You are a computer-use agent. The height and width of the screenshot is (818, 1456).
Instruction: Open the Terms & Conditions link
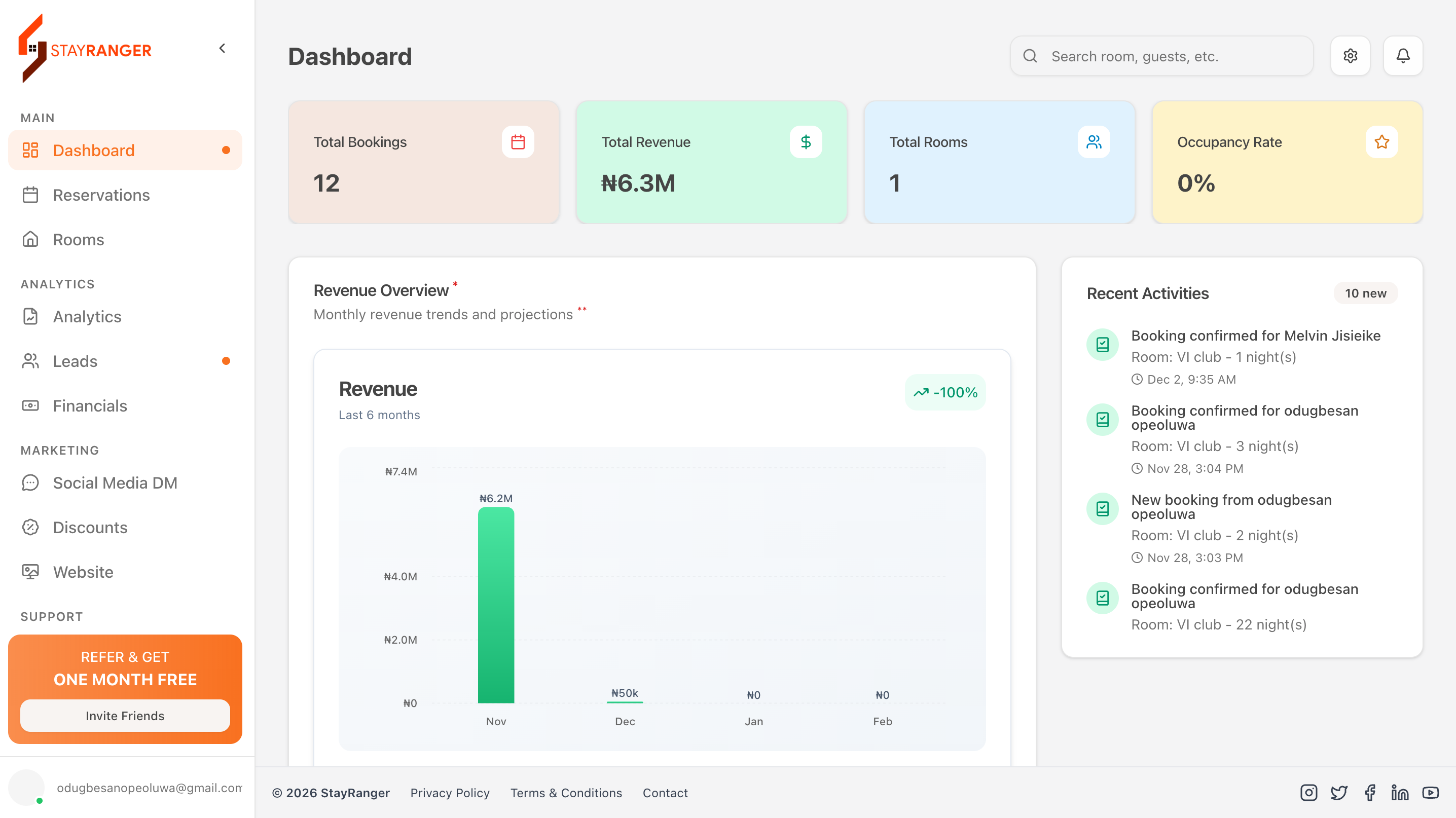point(566,793)
